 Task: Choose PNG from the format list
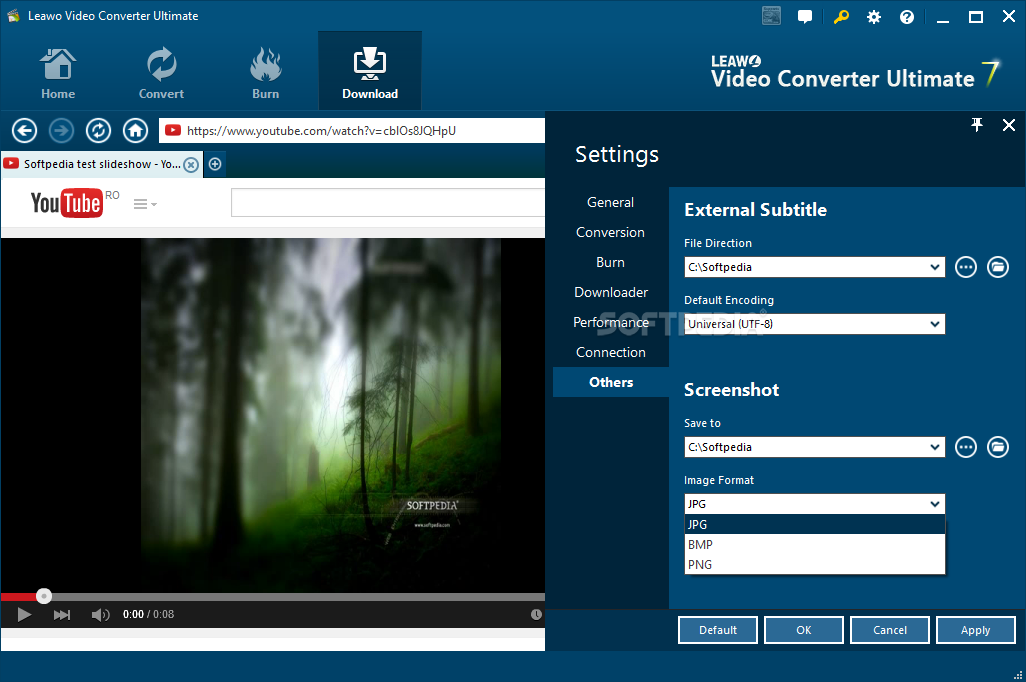coord(815,564)
